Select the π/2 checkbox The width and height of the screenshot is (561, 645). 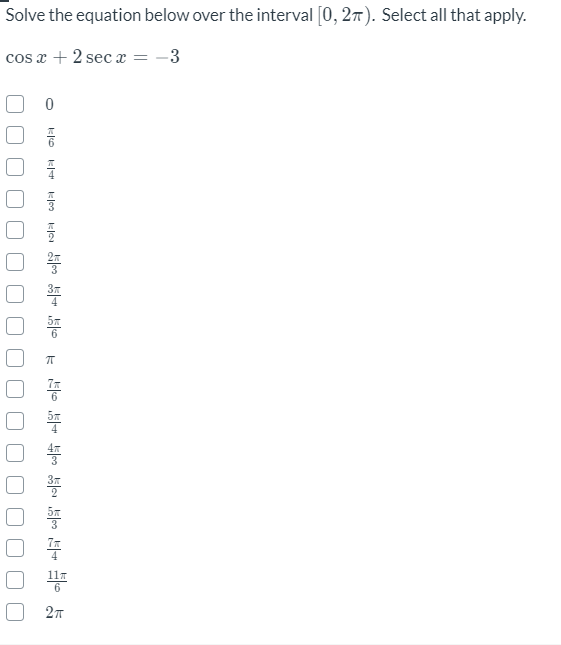tap(15, 230)
